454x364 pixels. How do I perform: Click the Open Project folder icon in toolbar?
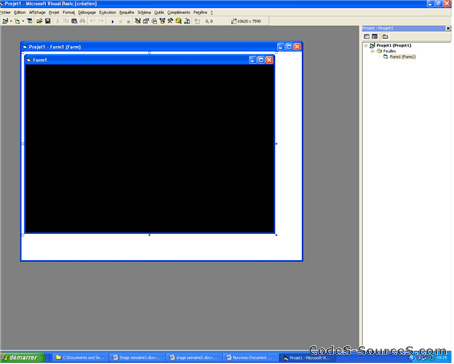click(39, 21)
